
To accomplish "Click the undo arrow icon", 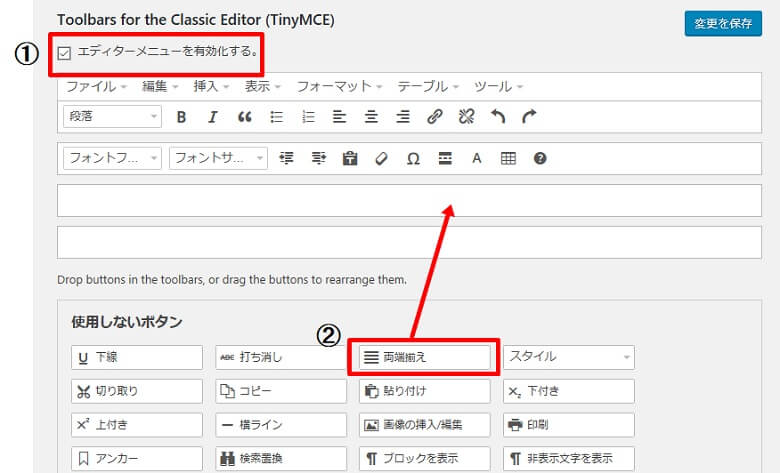I will click(x=498, y=117).
